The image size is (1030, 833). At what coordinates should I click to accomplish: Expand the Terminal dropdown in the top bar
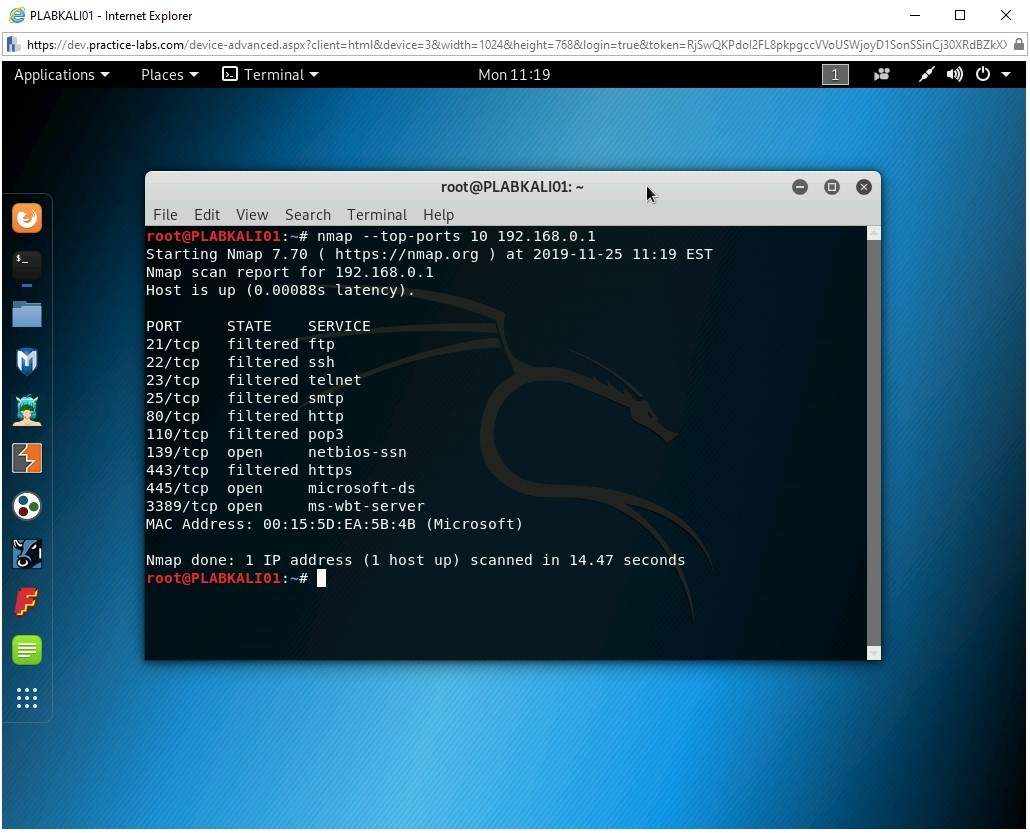click(x=270, y=74)
